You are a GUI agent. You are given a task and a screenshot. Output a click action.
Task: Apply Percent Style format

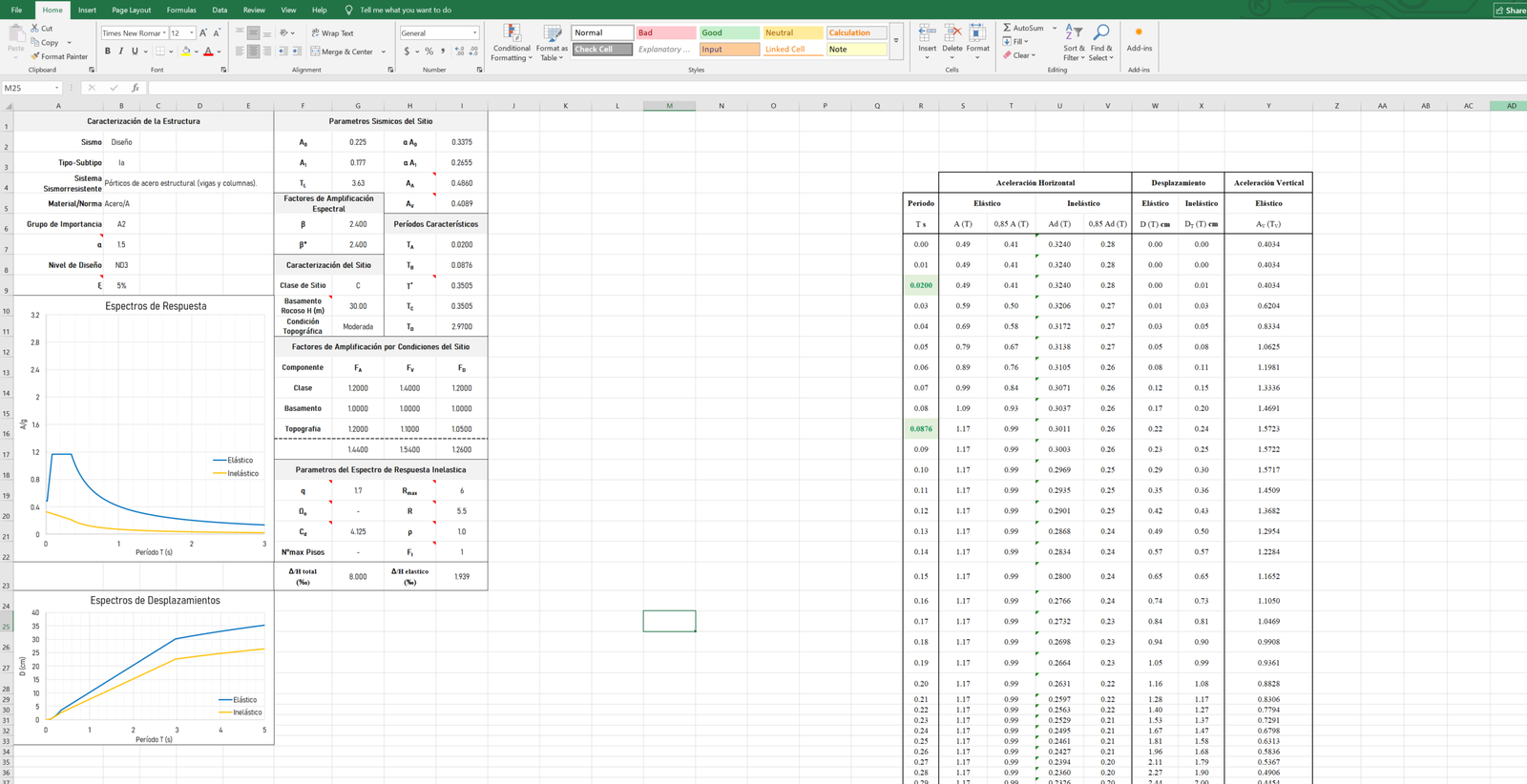click(x=429, y=52)
